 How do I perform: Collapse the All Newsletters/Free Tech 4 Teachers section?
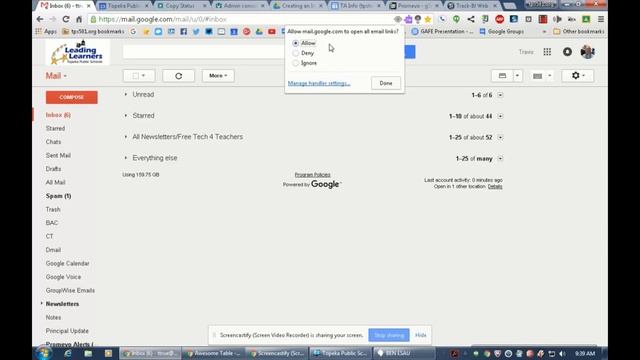pos(126,137)
